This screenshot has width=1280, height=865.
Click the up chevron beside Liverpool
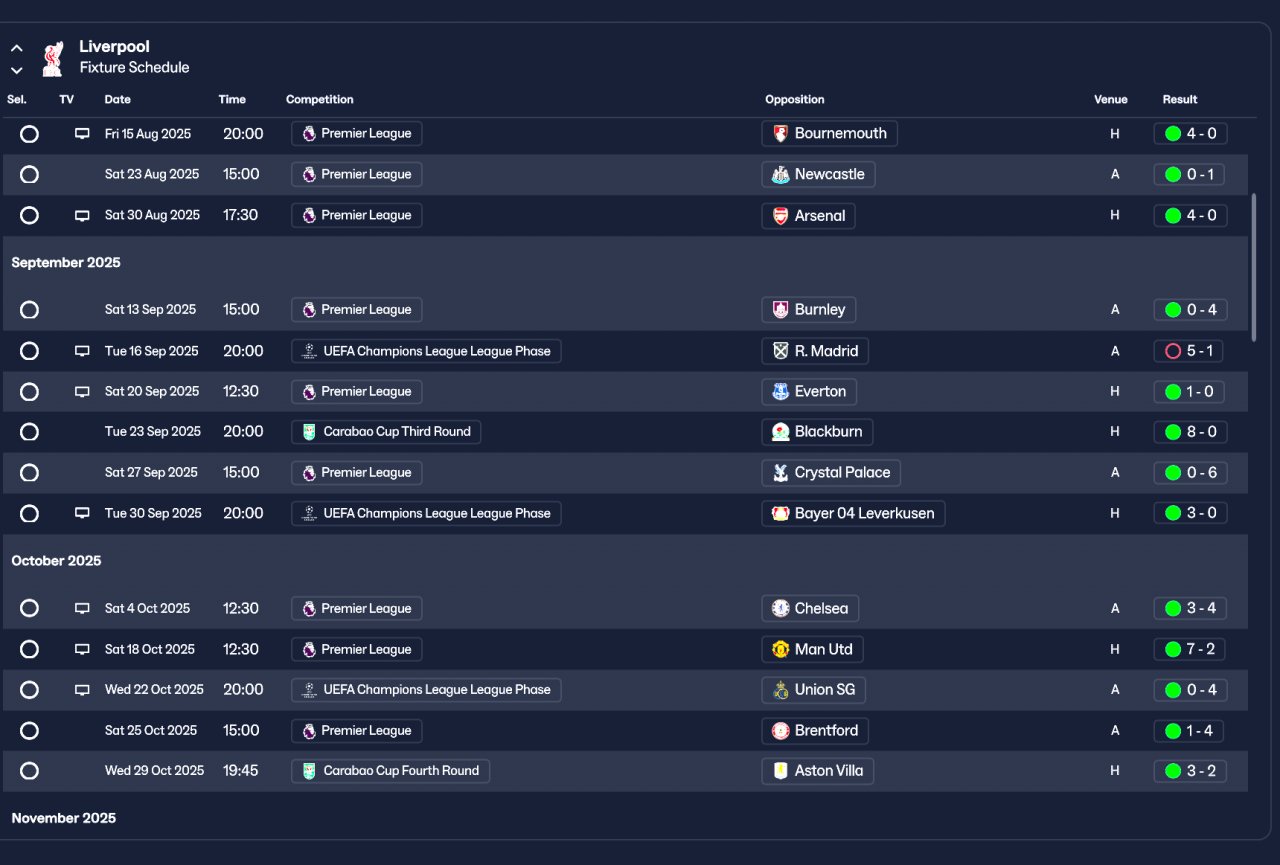coord(17,48)
